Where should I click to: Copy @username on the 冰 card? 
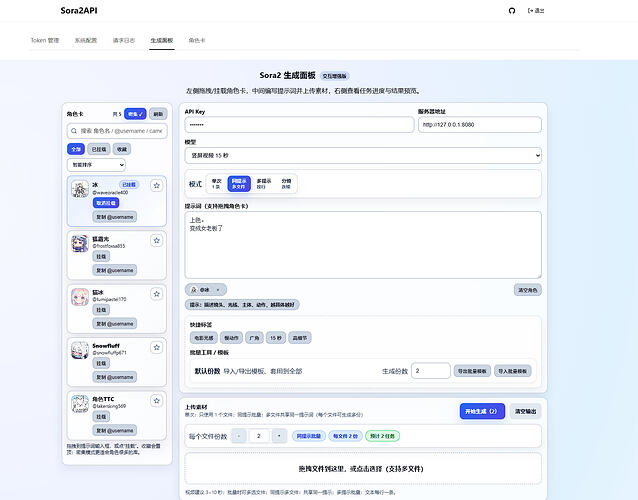tap(115, 217)
